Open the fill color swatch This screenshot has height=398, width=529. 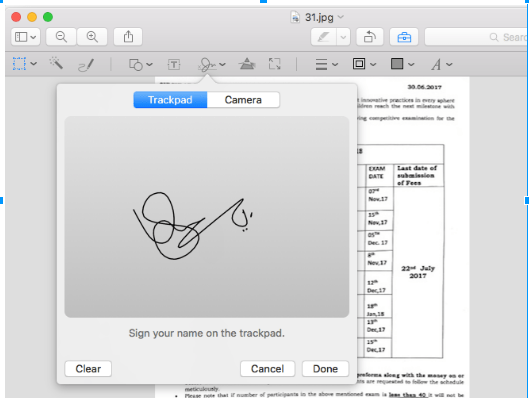tap(397, 63)
